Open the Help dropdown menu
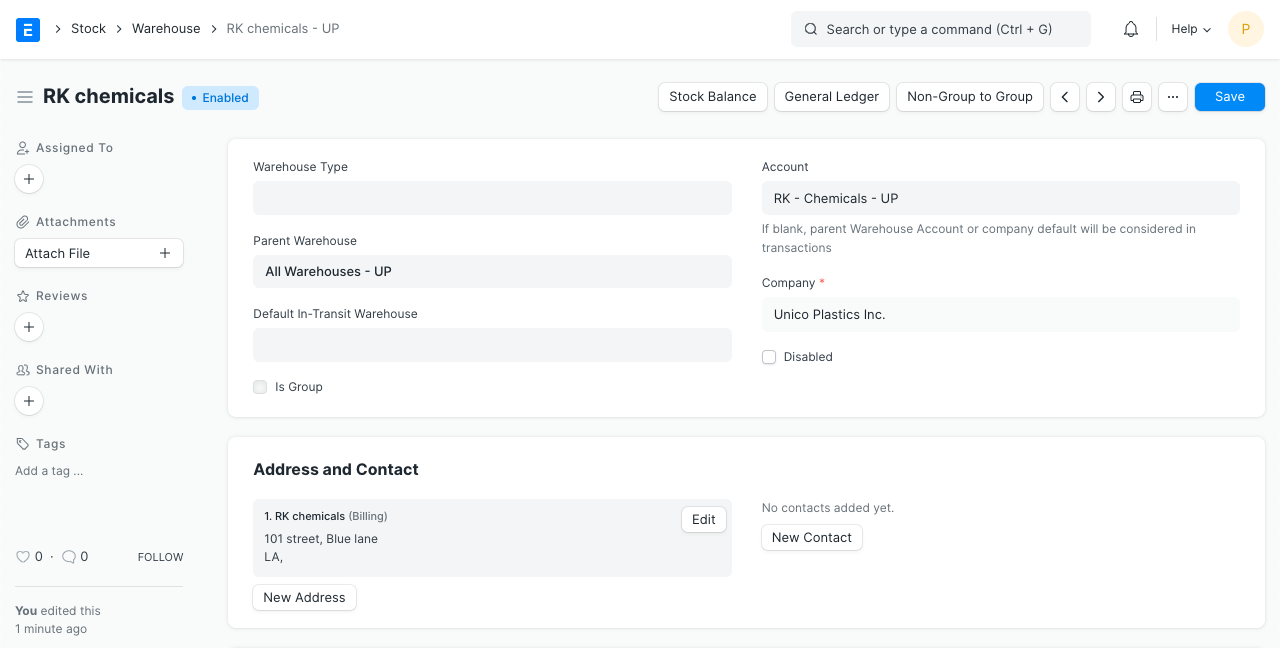Viewport: 1280px width, 648px height. (1190, 29)
